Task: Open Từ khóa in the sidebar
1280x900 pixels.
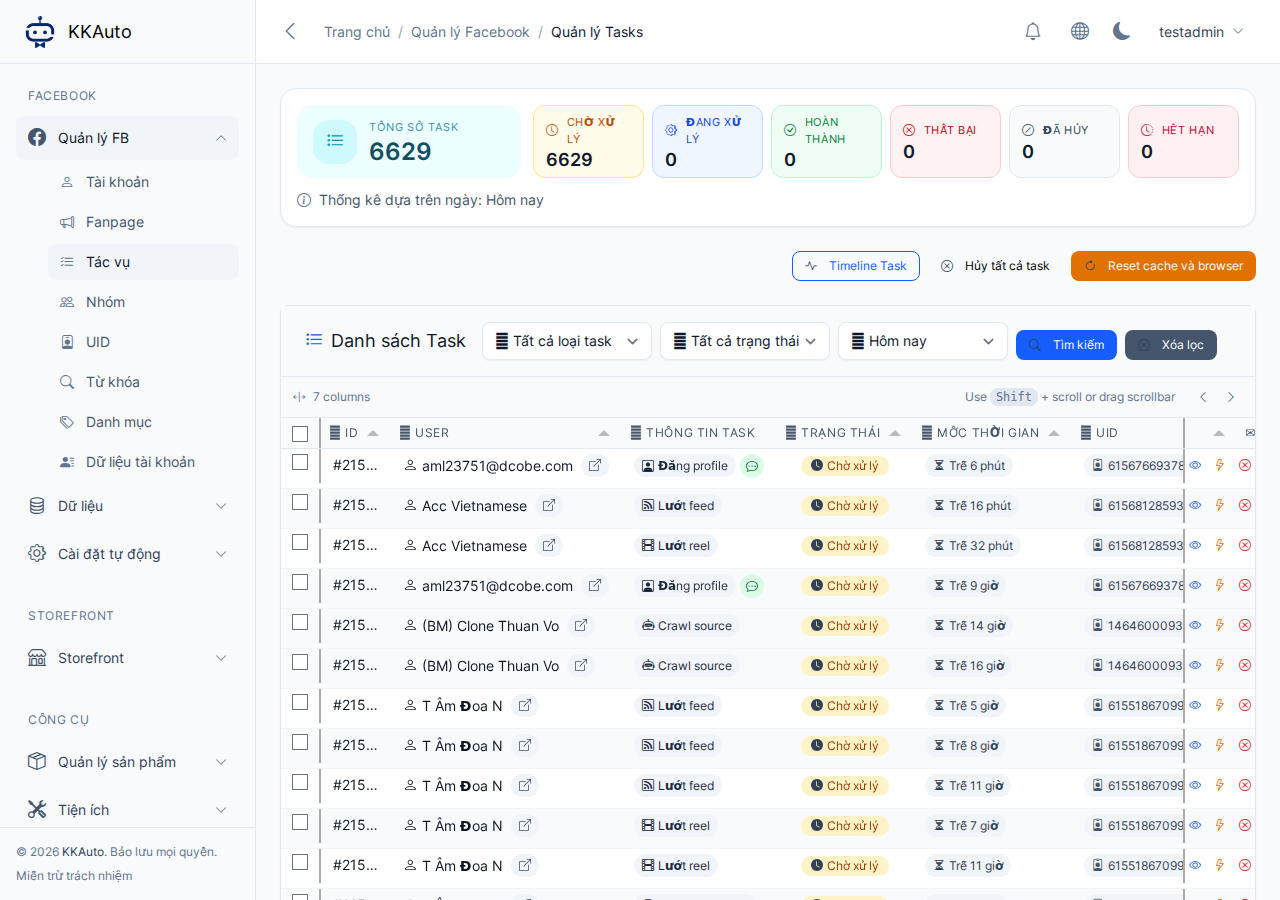Action: 143,382
